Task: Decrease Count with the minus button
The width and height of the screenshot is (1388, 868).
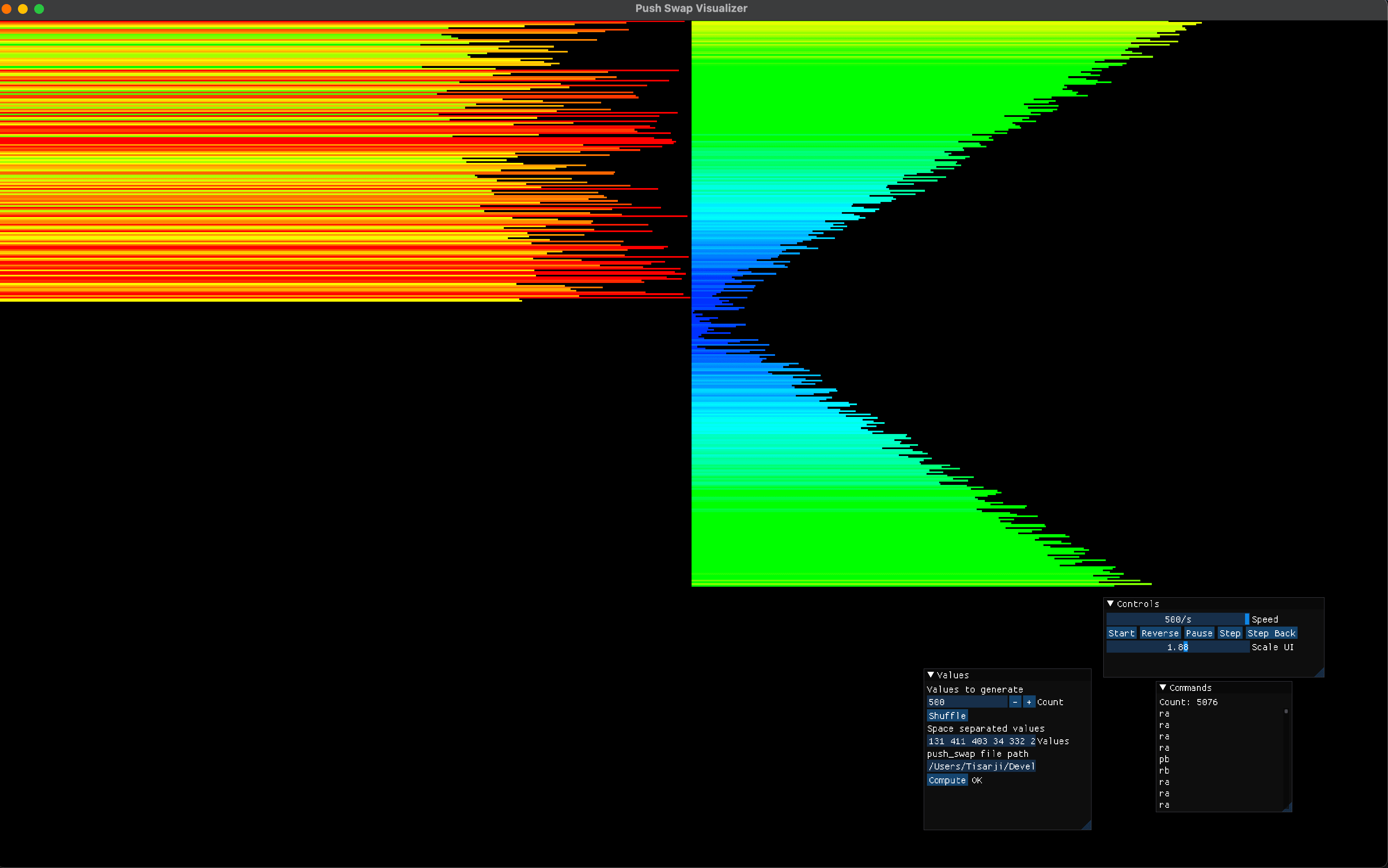Action: [x=1015, y=702]
